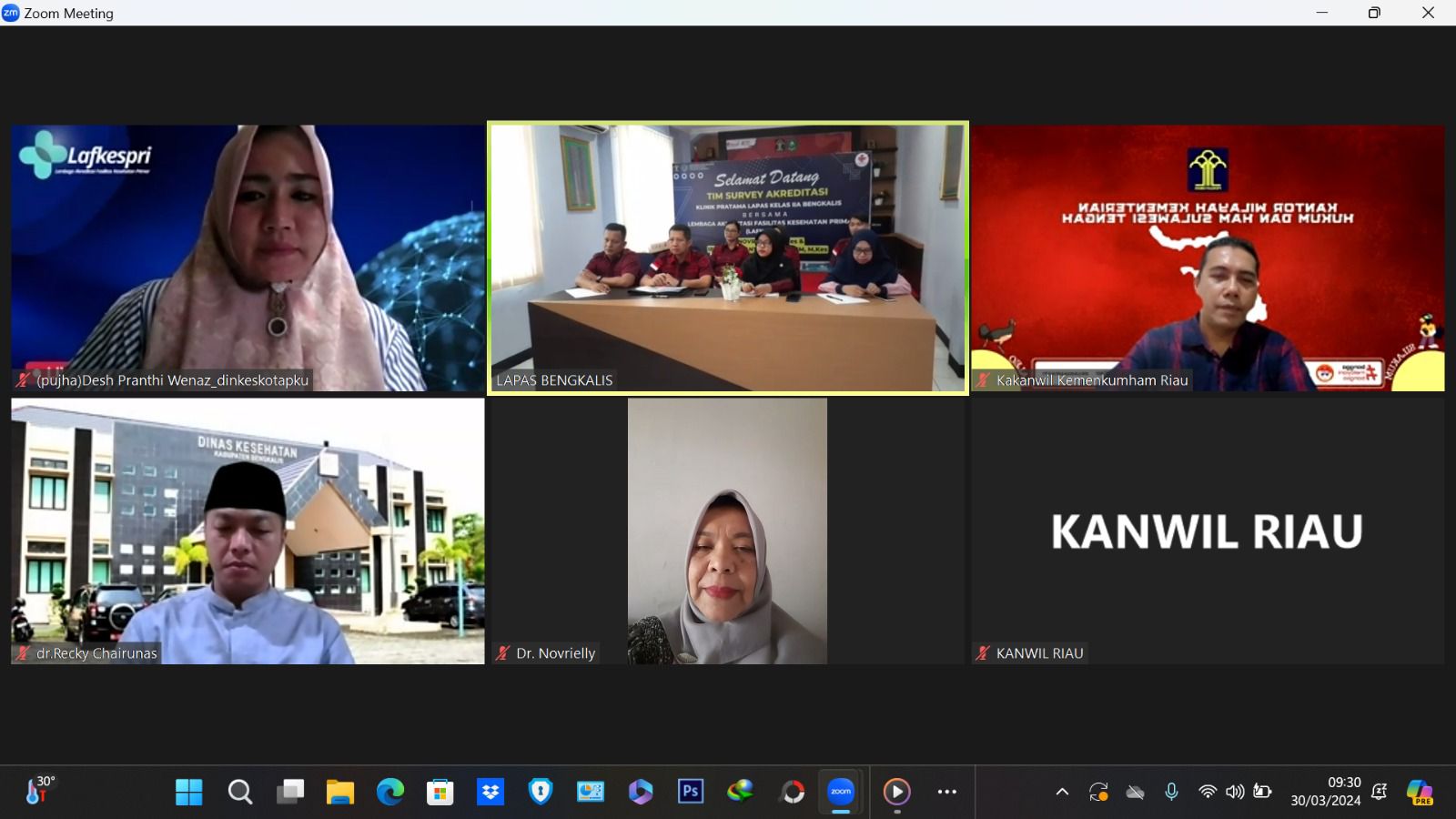
Task: Open the weather widget showing 30°
Action: coord(41,790)
